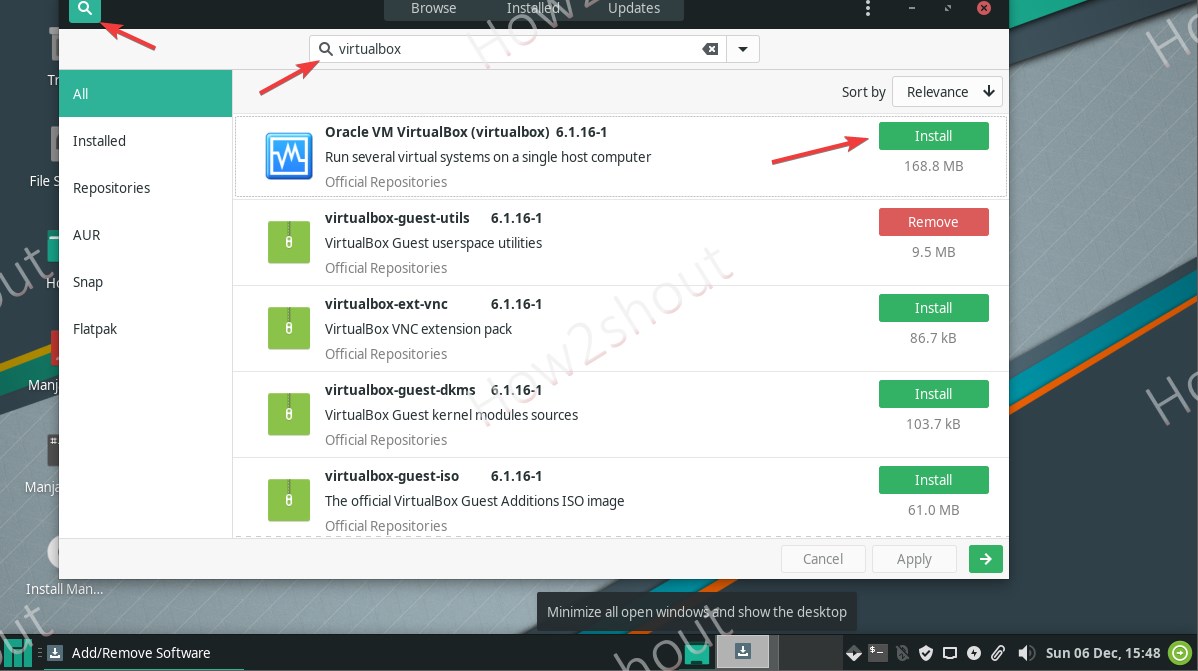This screenshot has height=671, width=1198.
Task: Remove virtualbox-guest-utils package
Action: (933, 222)
